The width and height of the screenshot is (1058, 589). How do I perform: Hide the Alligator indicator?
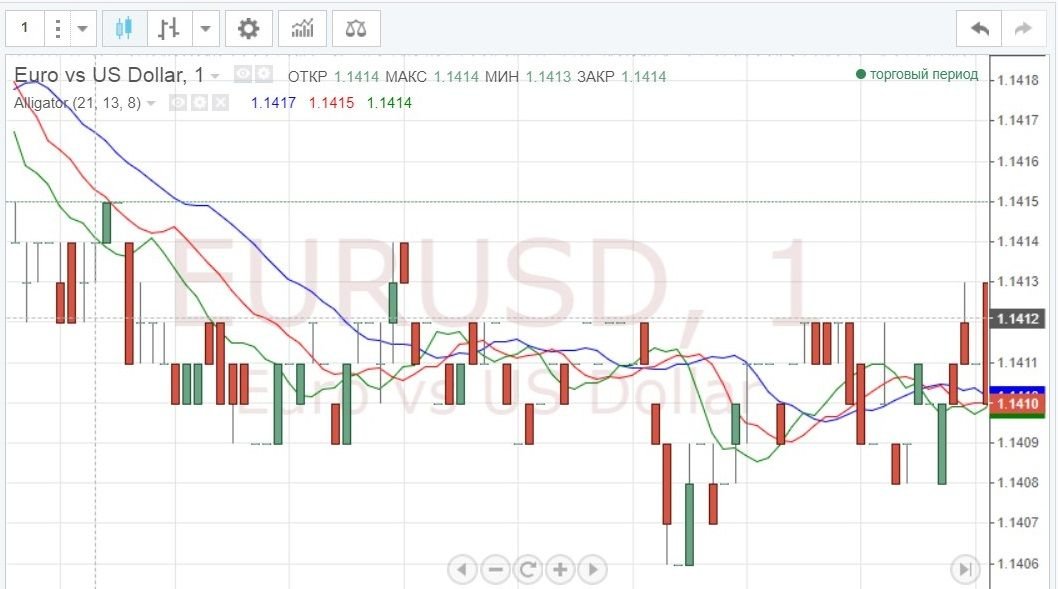coord(177,103)
